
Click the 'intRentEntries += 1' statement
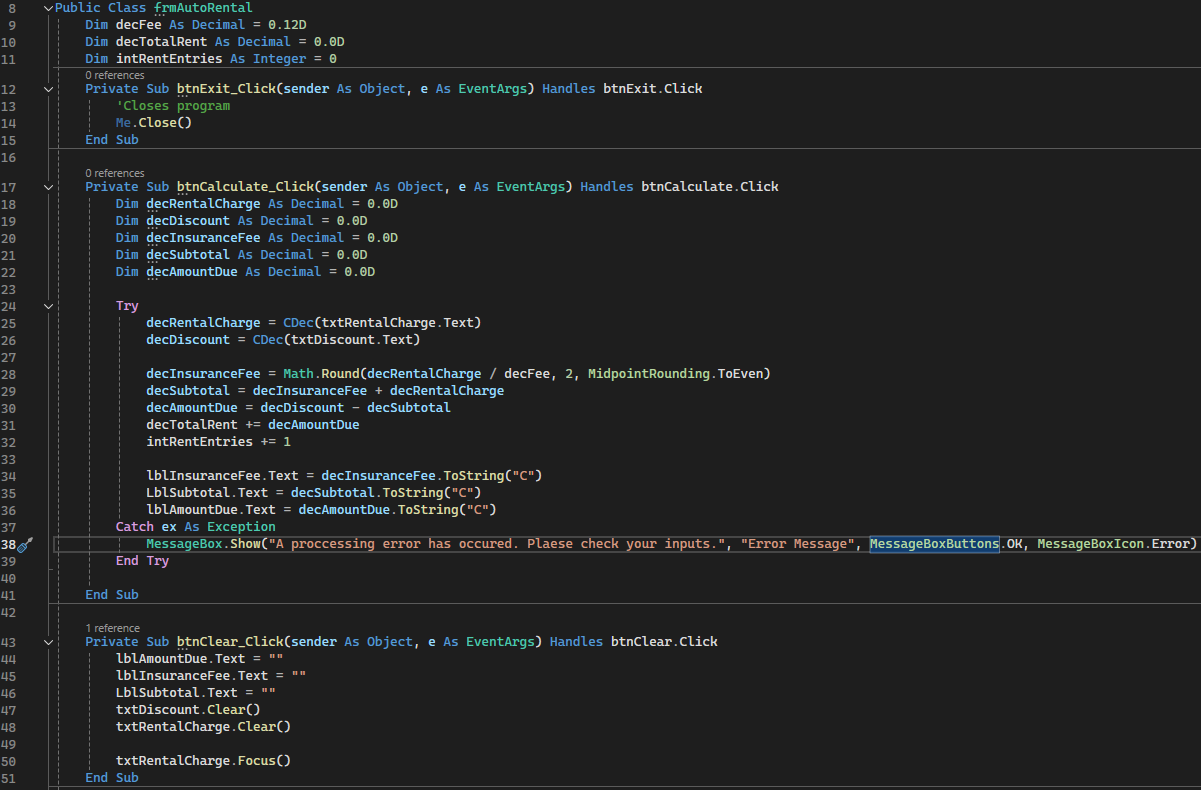pyautogui.click(x=218, y=442)
